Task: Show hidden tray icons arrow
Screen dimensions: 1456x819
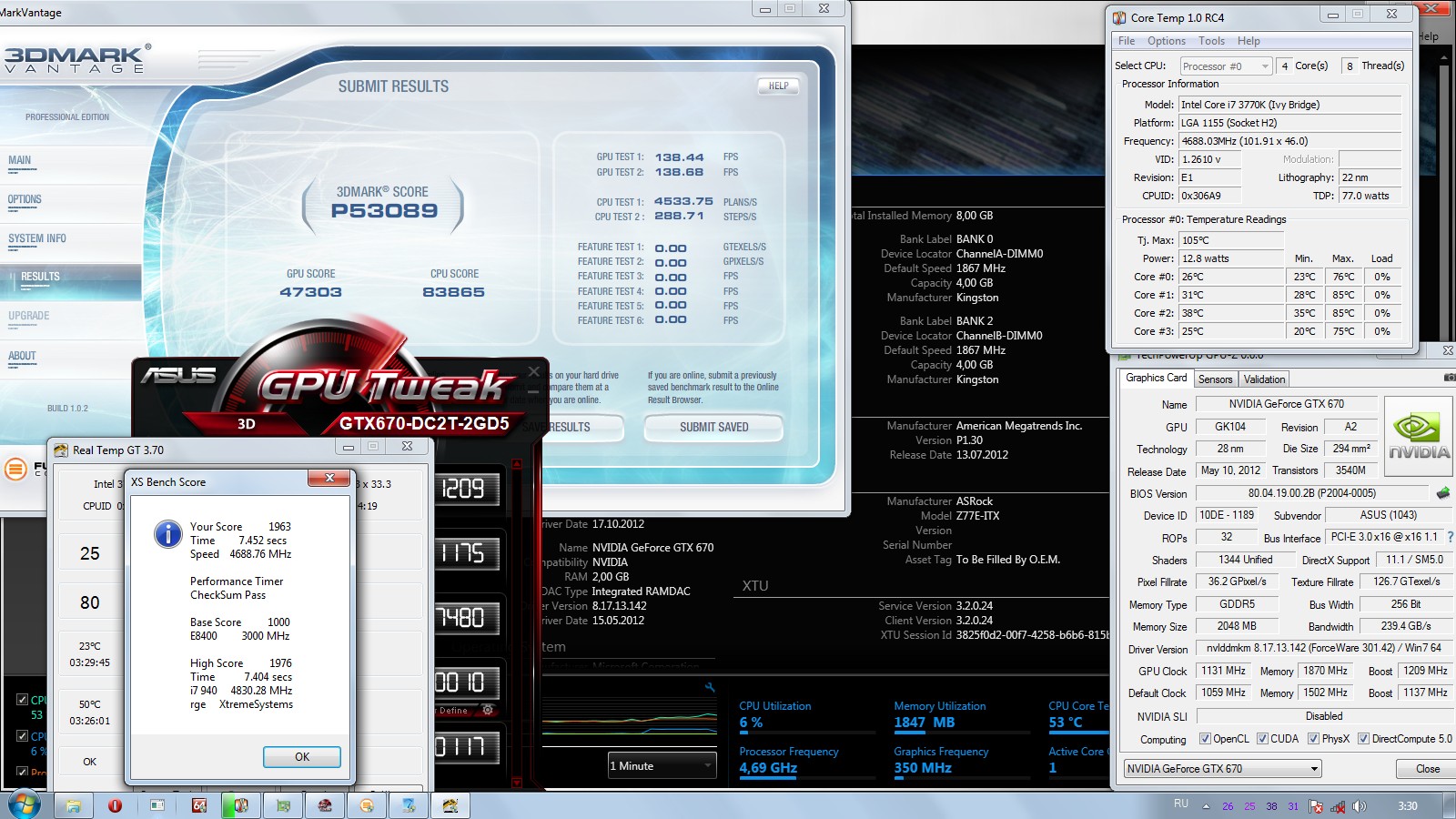Action: pyautogui.click(x=1206, y=806)
